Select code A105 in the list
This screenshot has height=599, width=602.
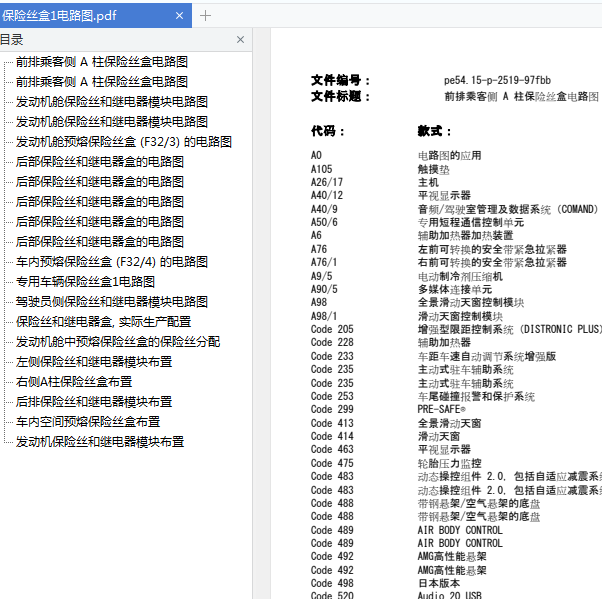[322, 169]
